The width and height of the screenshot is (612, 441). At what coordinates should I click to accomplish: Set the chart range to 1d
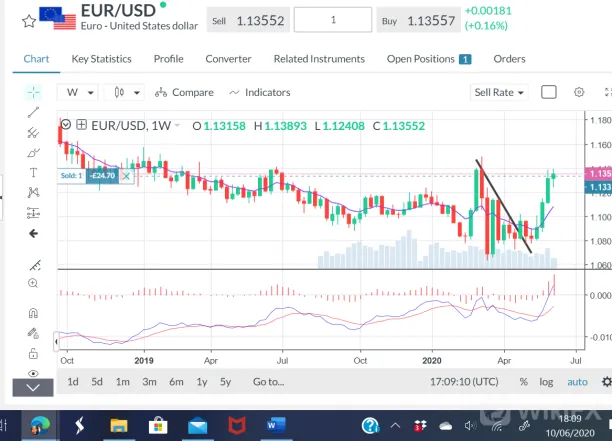point(73,382)
